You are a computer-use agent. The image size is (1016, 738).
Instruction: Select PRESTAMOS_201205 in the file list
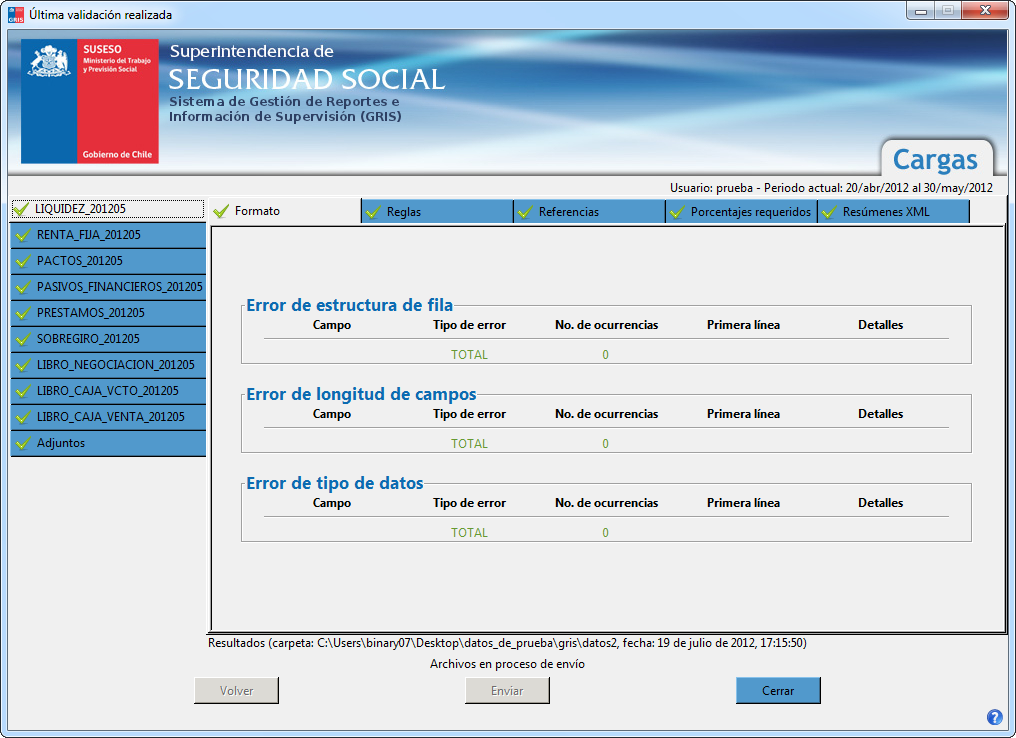pos(108,313)
